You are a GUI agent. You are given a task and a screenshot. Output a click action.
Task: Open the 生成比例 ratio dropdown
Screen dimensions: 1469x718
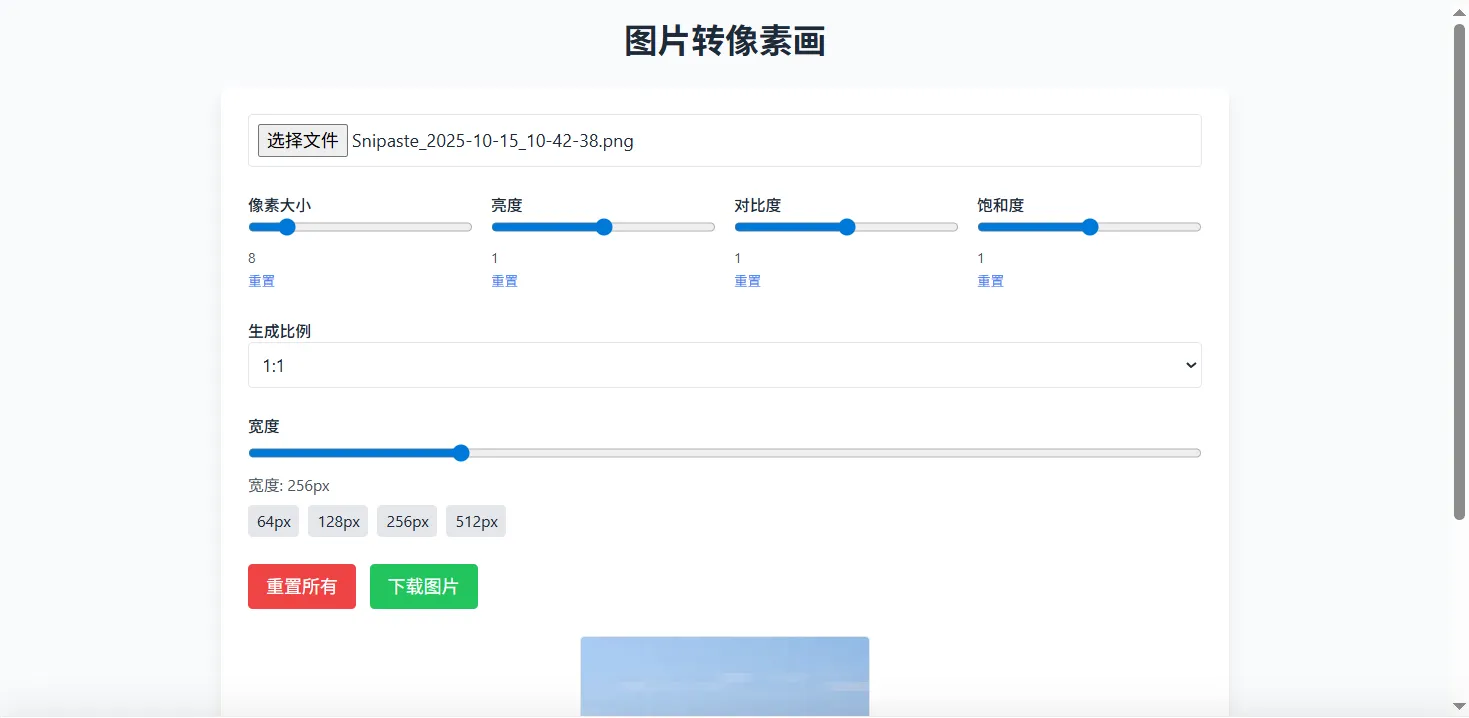pos(724,365)
